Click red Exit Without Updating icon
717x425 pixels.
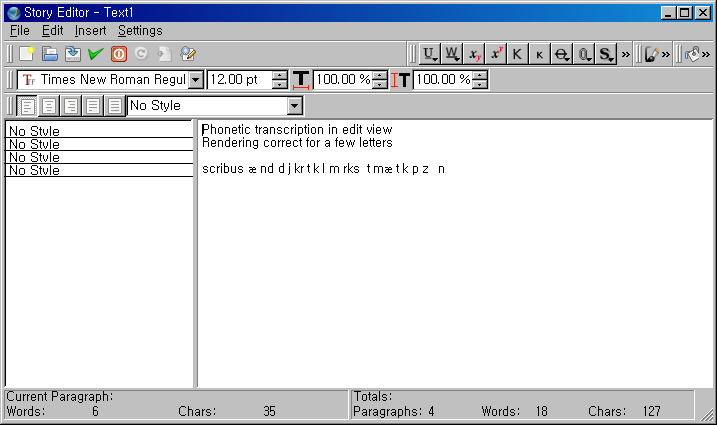click(119, 54)
